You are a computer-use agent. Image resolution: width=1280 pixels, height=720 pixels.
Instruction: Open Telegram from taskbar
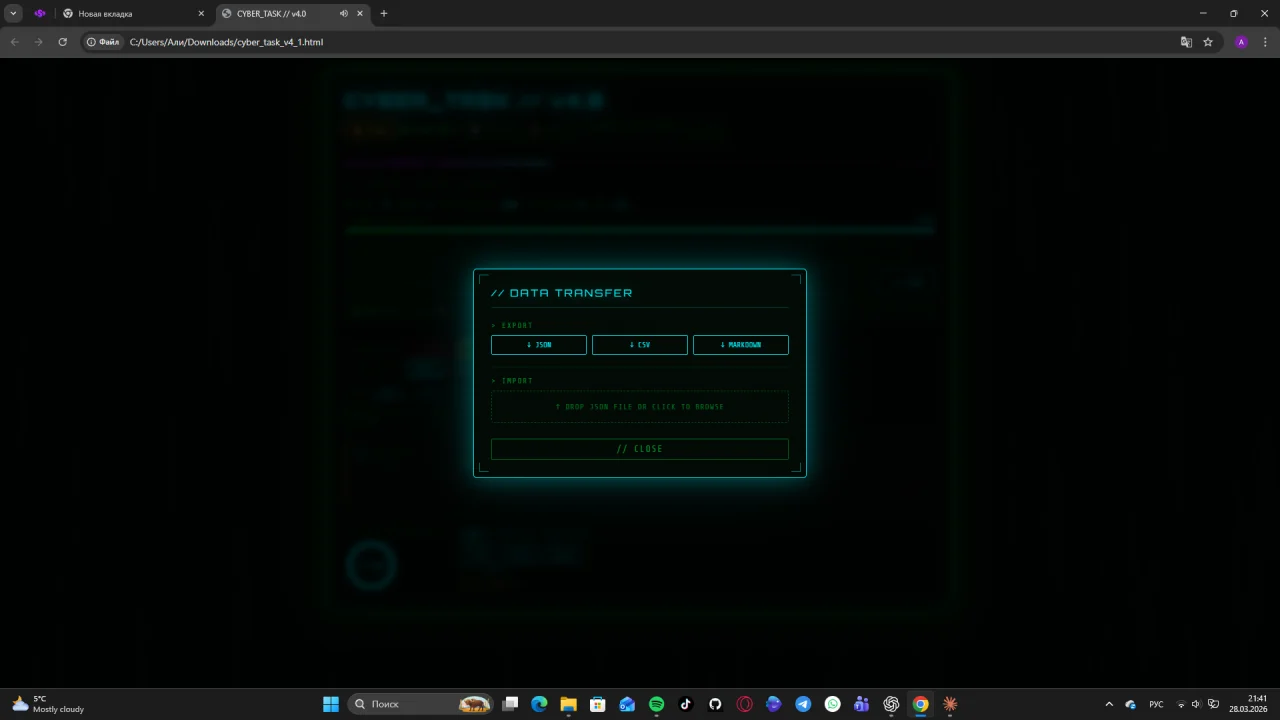803,704
